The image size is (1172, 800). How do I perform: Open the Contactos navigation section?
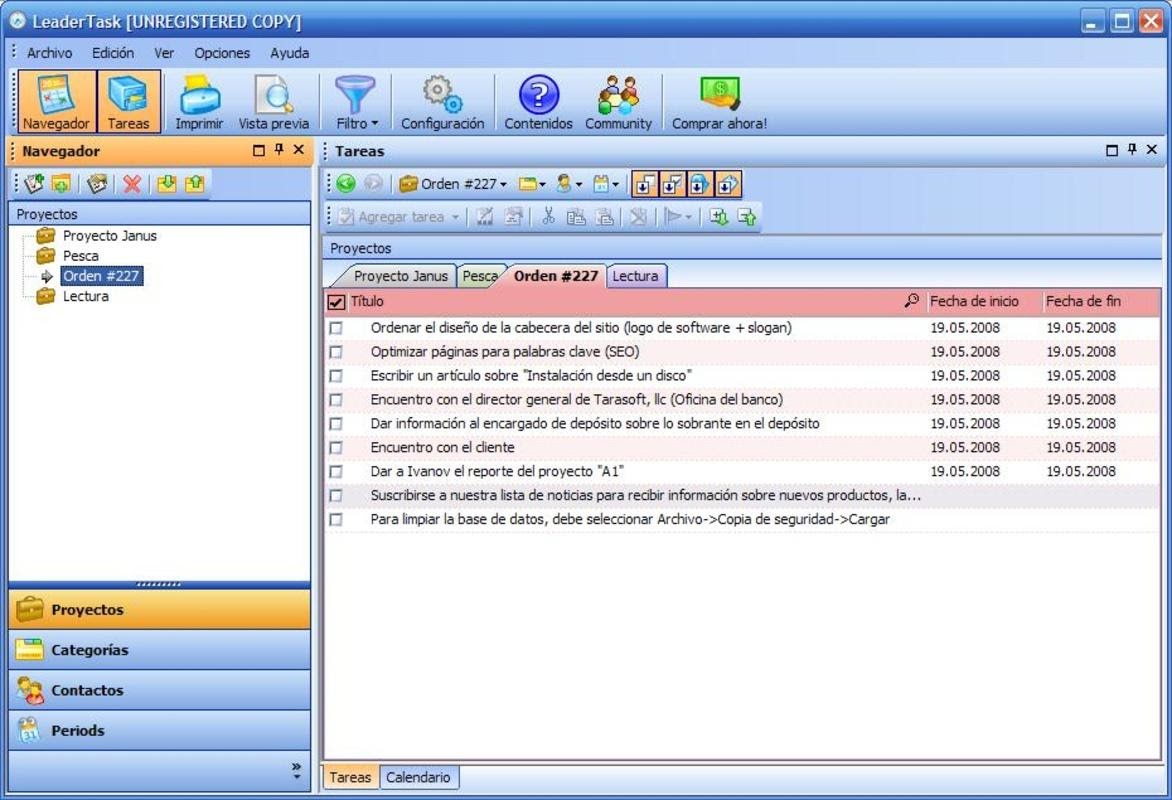click(159, 690)
